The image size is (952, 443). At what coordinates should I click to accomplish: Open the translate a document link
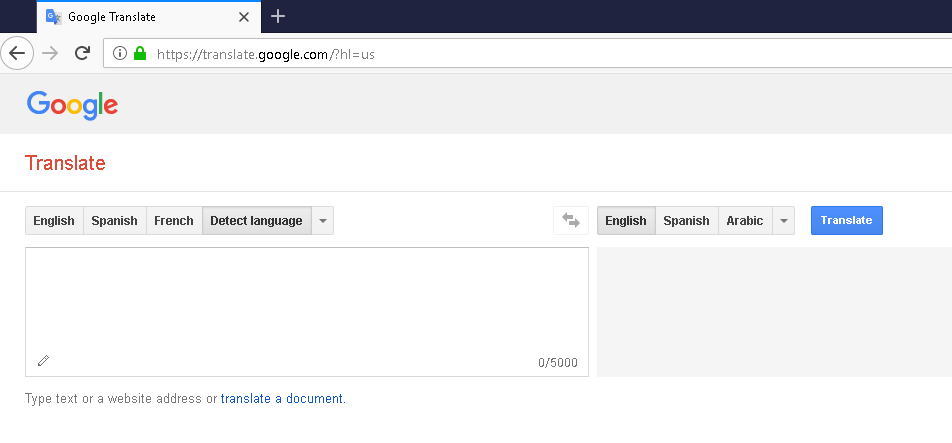pos(282,398)
